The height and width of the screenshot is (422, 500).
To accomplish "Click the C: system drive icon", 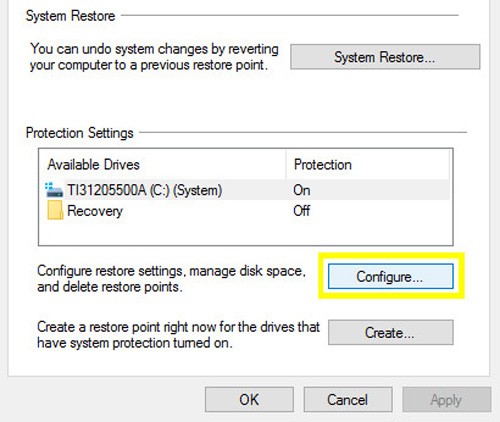I will coord(54,190).
